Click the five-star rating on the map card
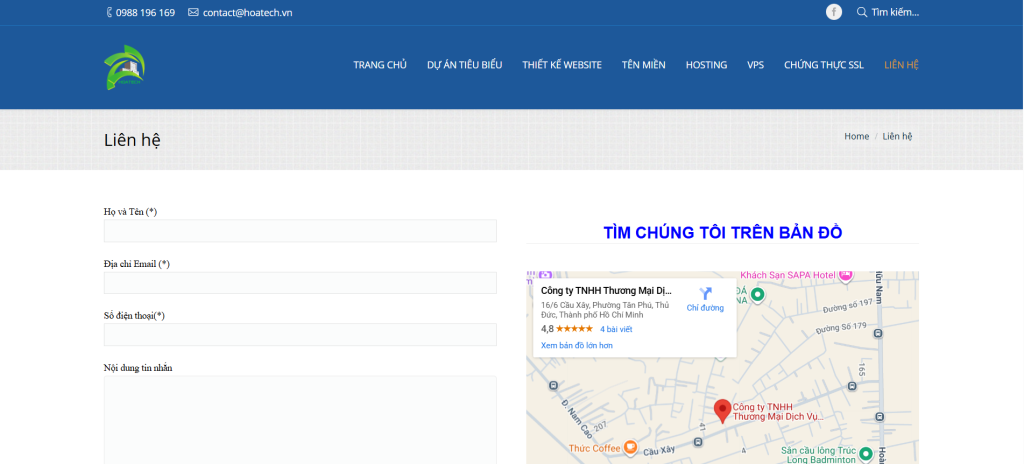Viewport: 1024px width, 464px height. [574, 329]
